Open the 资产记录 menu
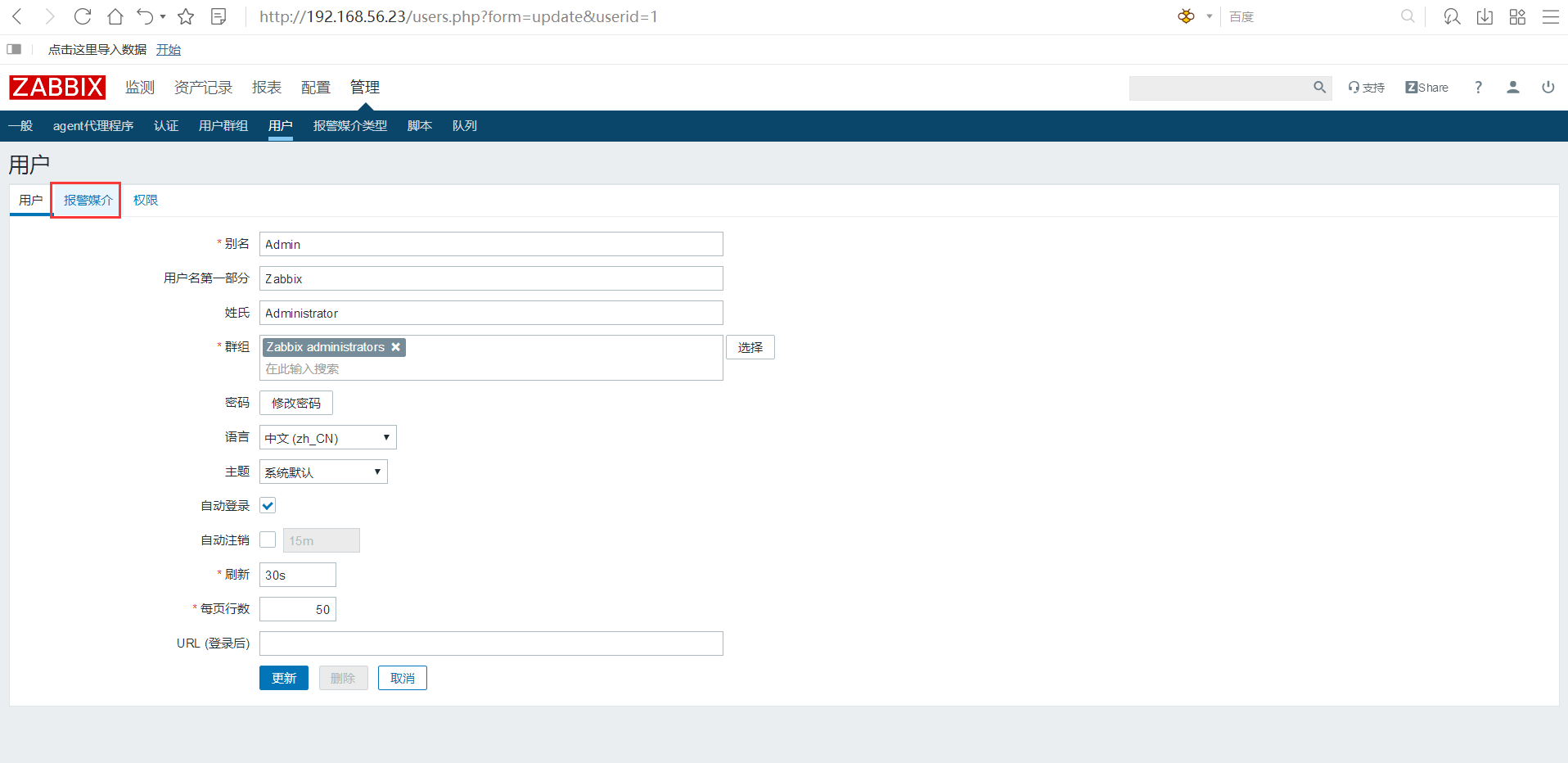The height and width of the screenshot is (763, 1568). click(x=203, y=88)
